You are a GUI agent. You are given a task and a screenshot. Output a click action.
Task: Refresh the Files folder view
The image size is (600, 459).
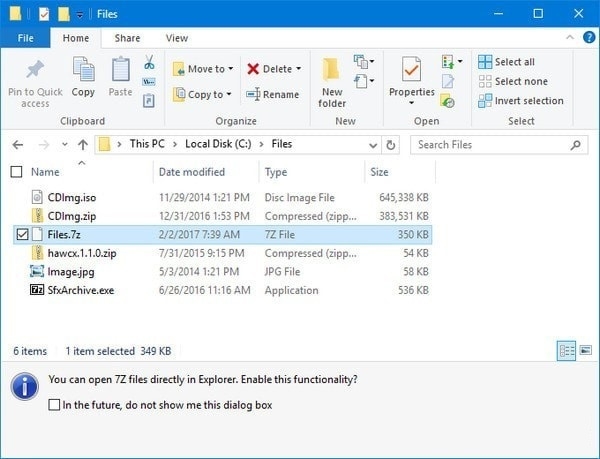coord(391,145)
